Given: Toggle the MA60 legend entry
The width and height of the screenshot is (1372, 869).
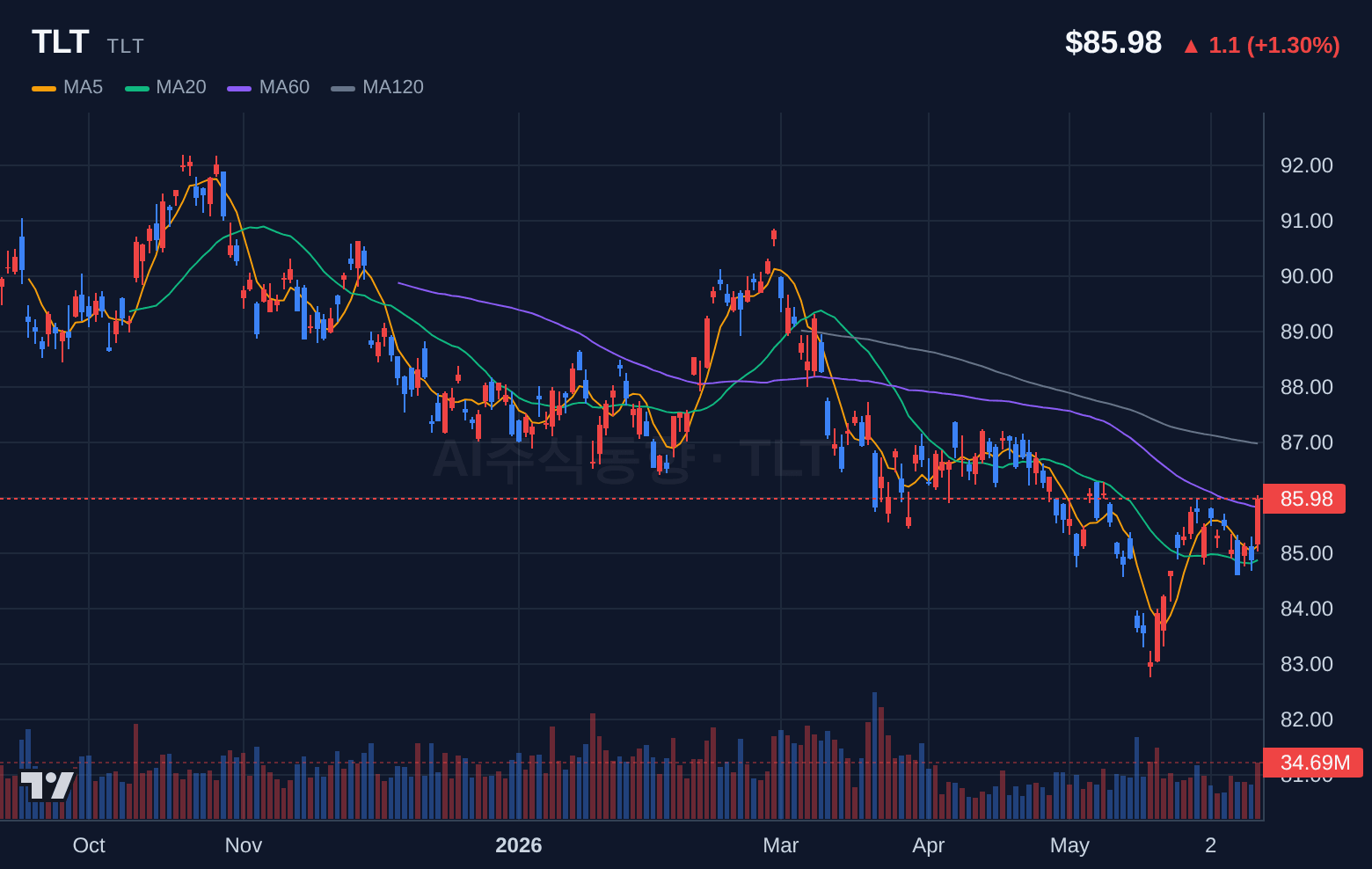Looking at the screenshot, I should point(269,87).
